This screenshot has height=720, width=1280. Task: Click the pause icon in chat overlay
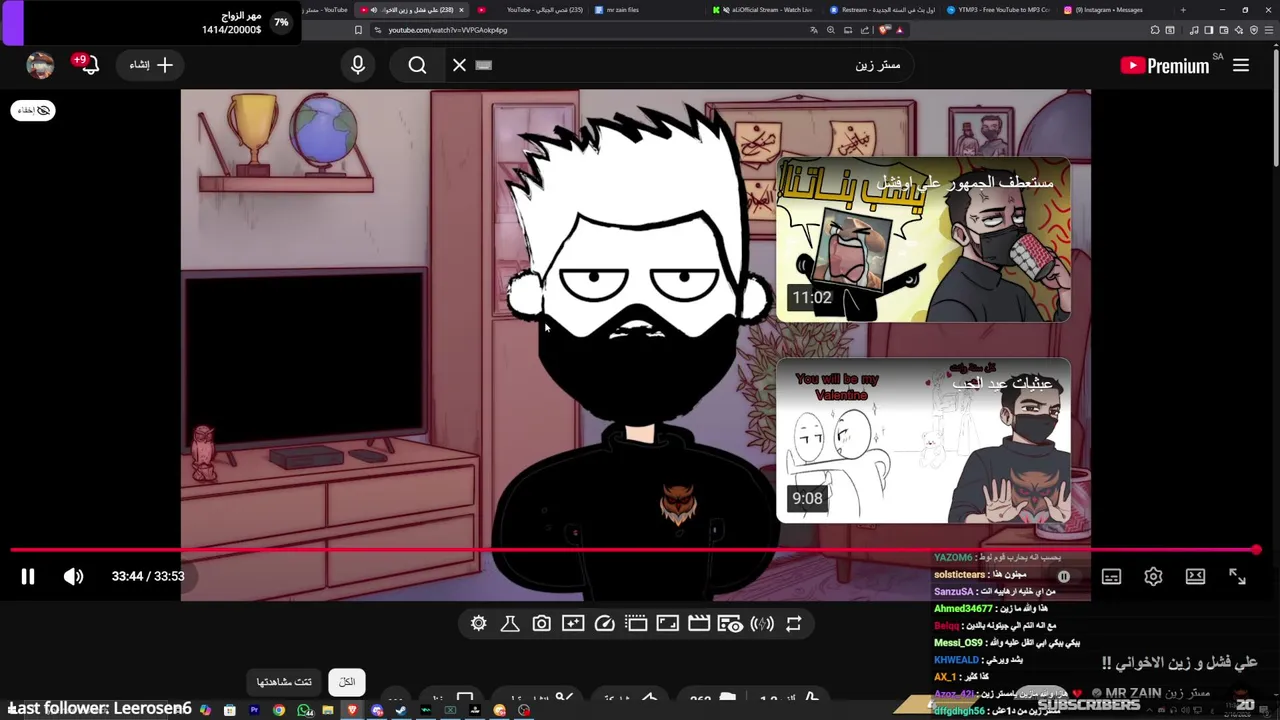coord(1064,576)
